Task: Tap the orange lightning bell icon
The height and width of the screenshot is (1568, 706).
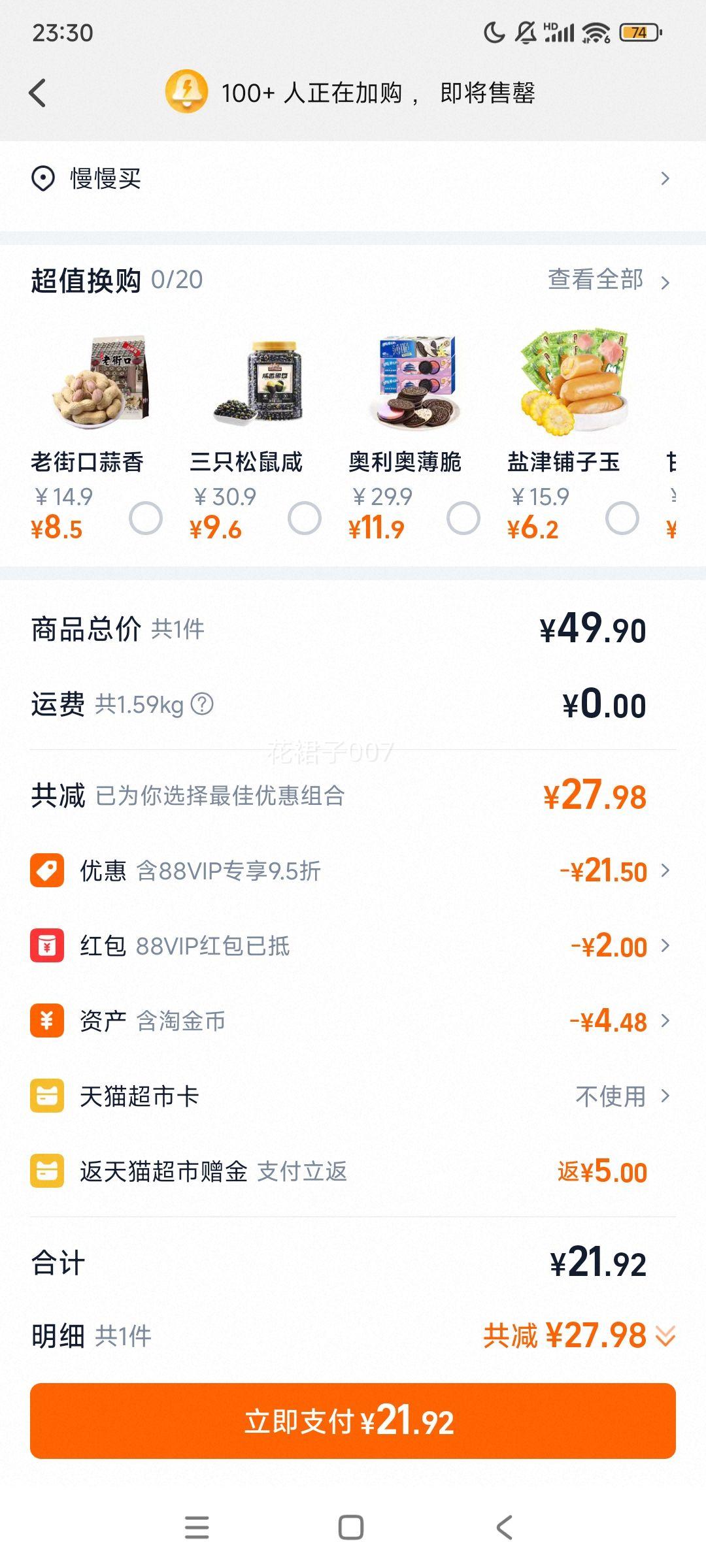Action: coord(186,91)
